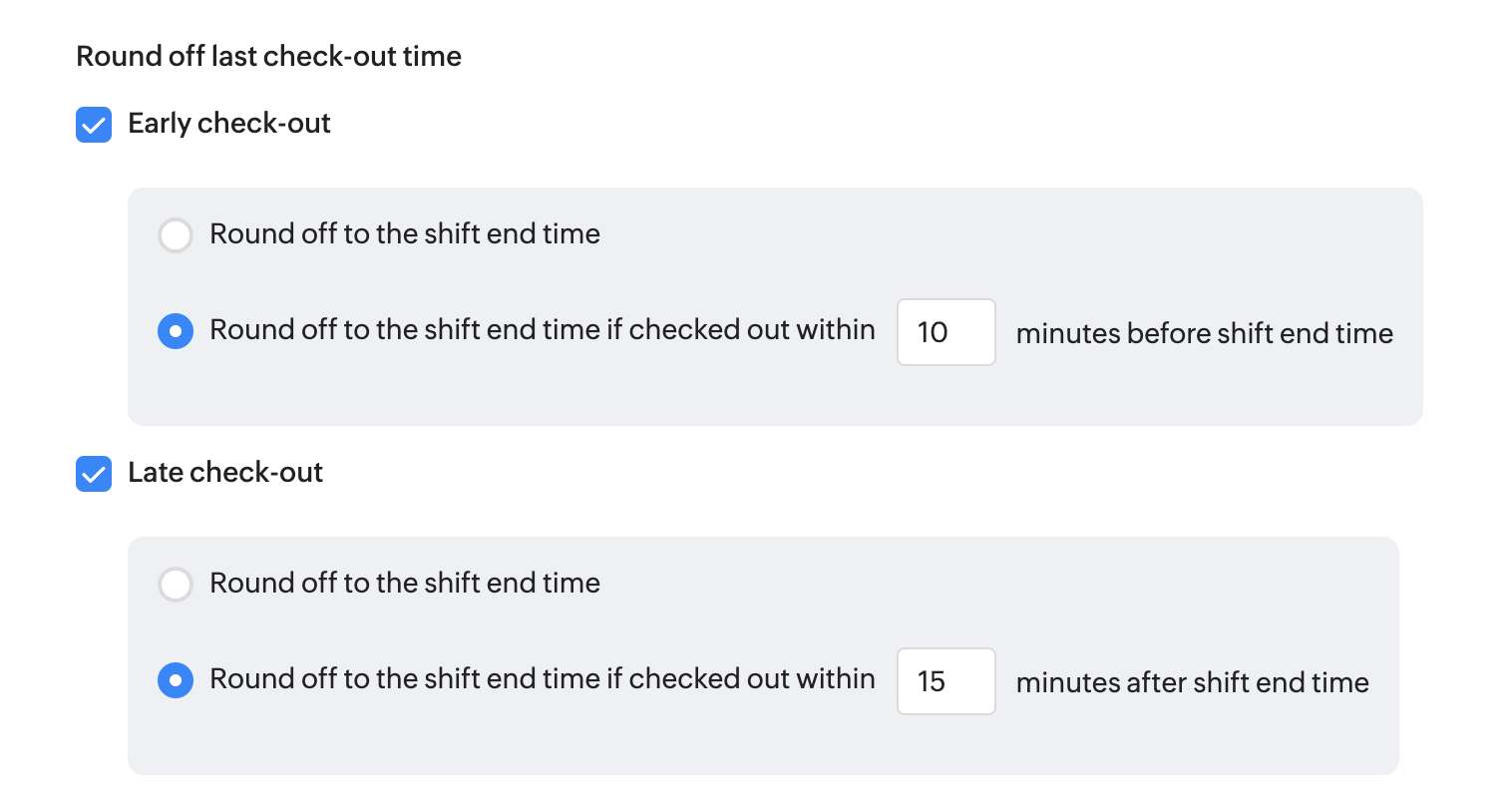Uncheck the Early check-out checkbox

click(94, 125)
